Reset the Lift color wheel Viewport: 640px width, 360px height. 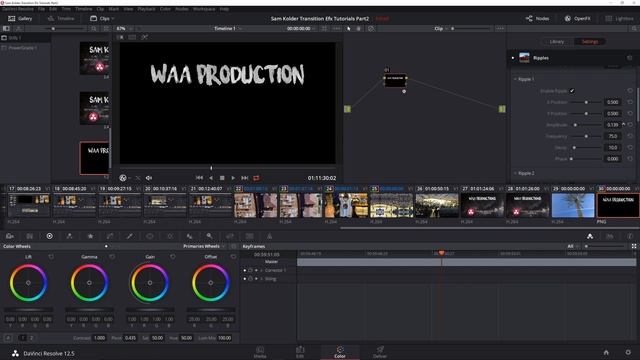[x=51, y=257]
